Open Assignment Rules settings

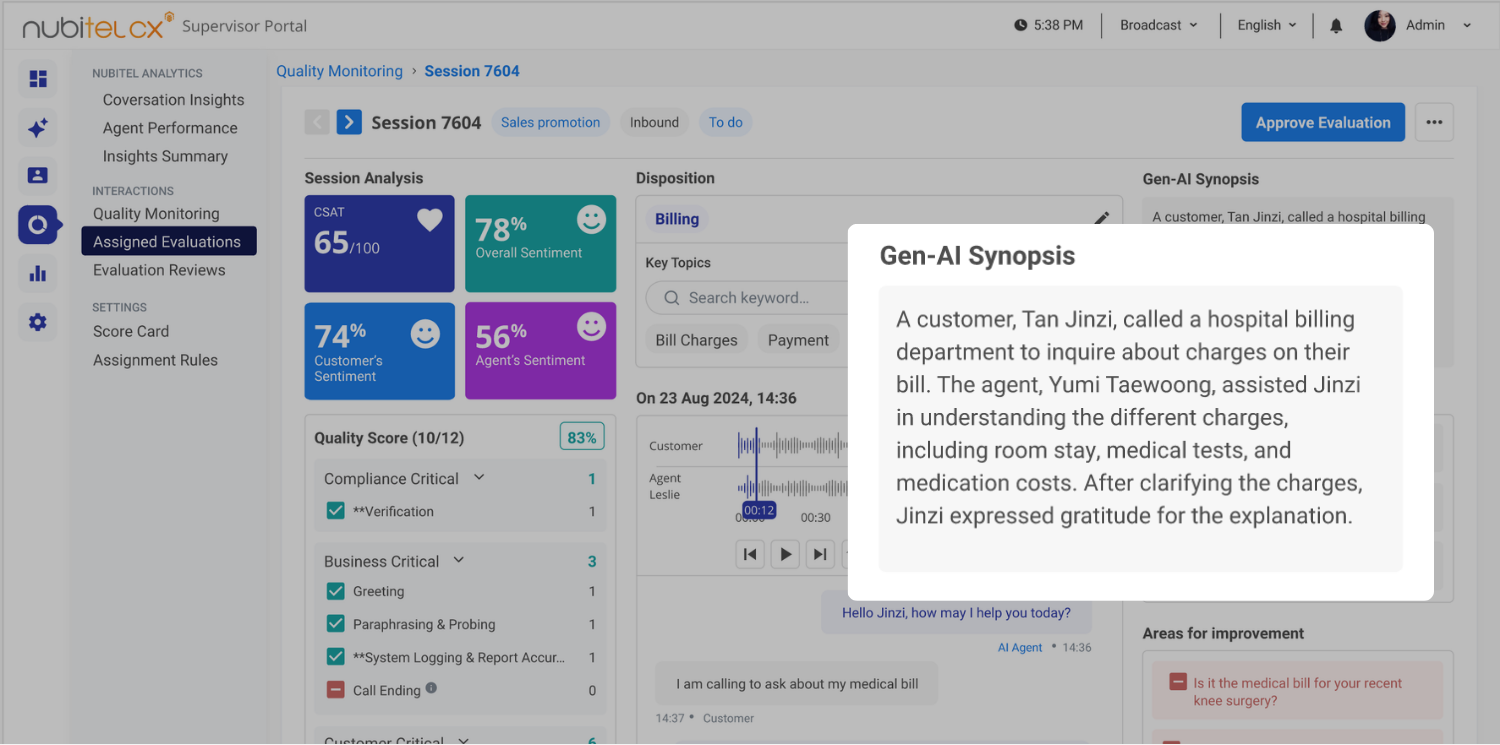[x=155, y=360]
